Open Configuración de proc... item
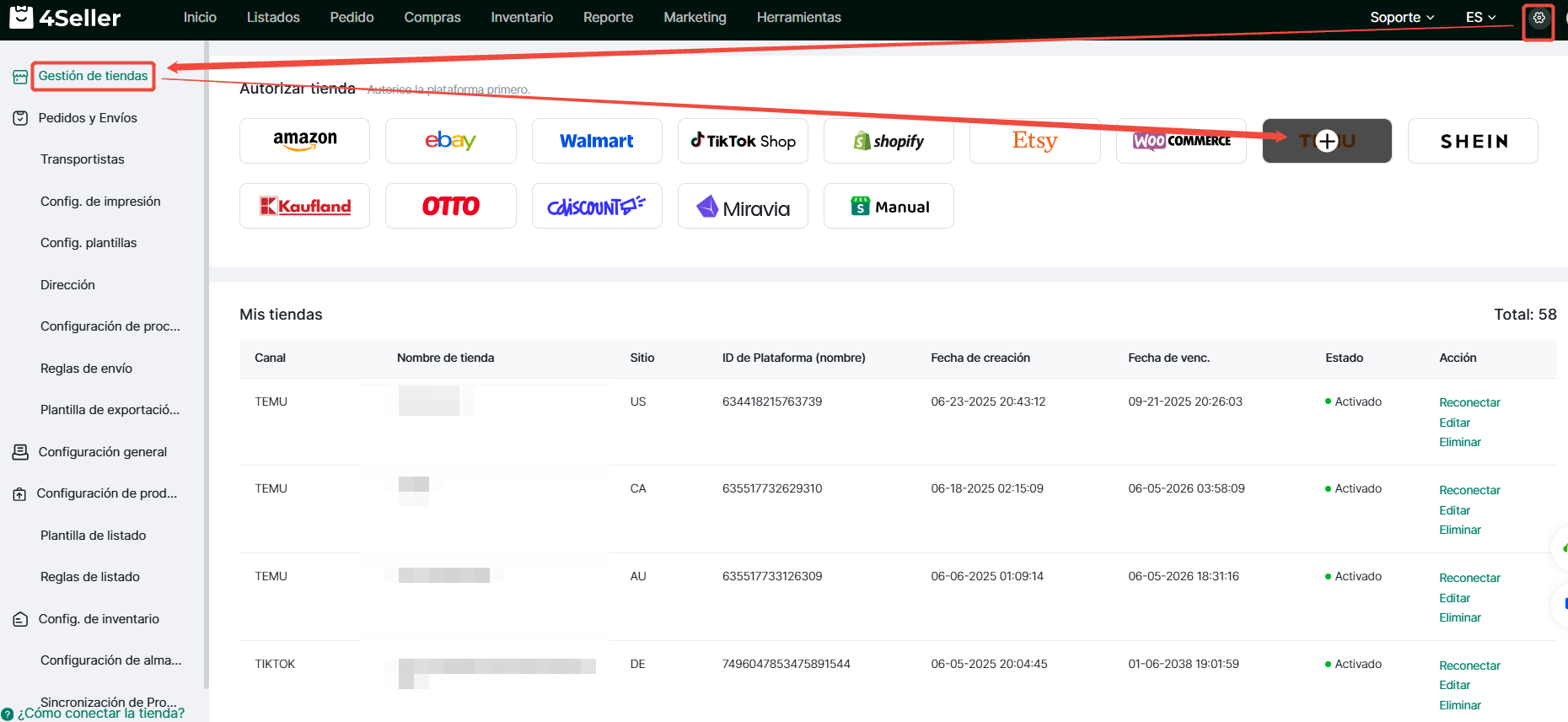Image resolution: width=1568 pixels, height=722 pixels. [110, 326]
